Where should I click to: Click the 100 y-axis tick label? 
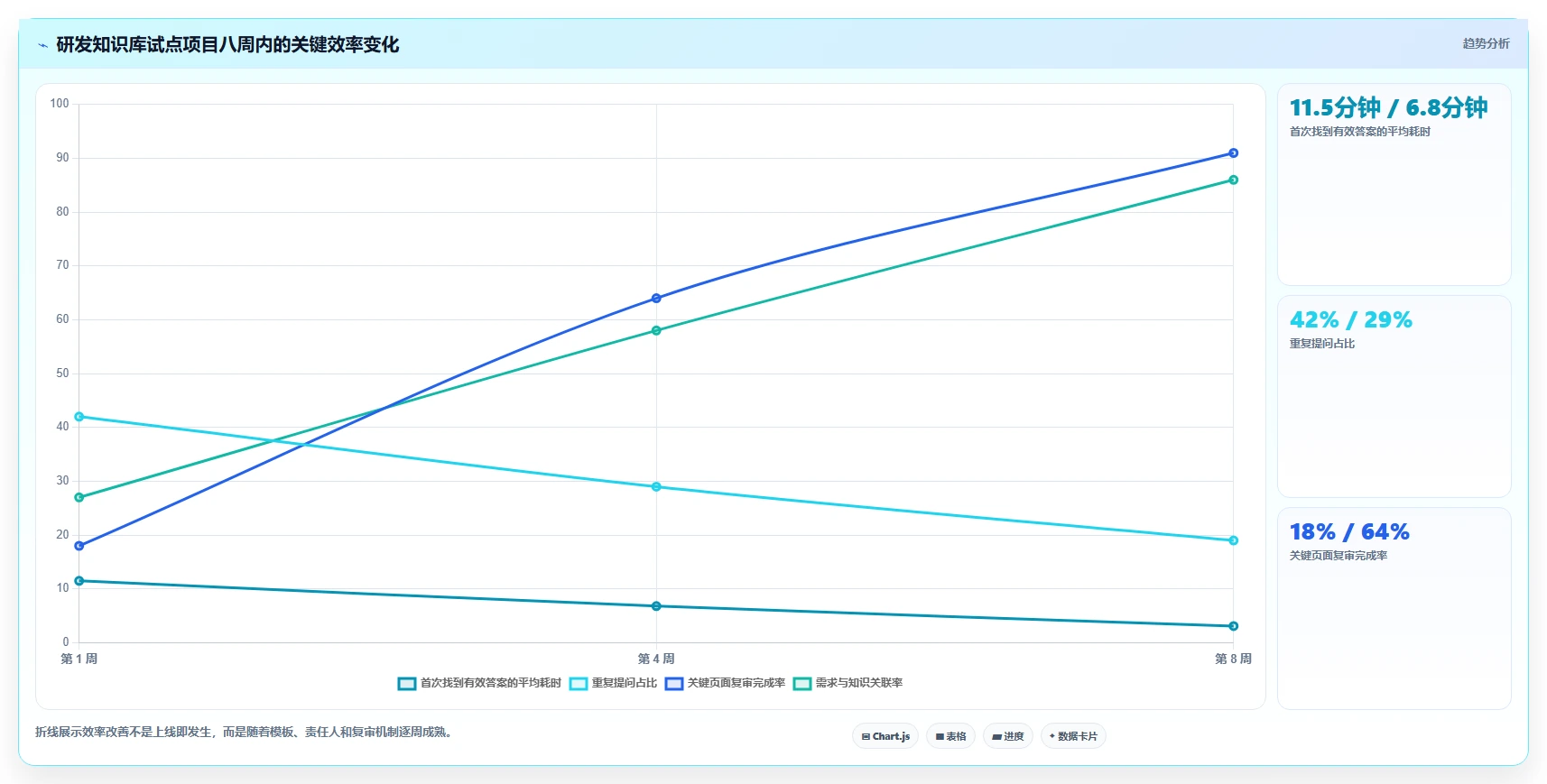coord(60,104)
